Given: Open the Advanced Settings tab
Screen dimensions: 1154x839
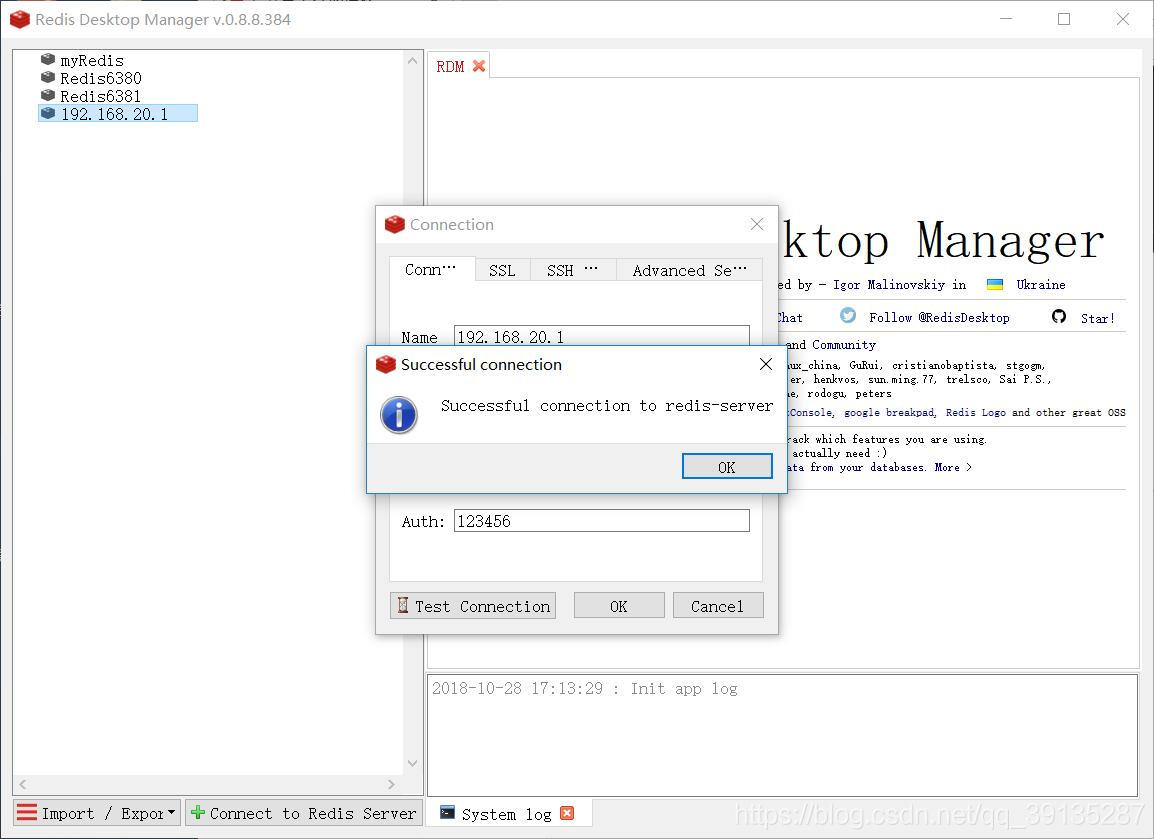Looking at the screenshot, I should tap(689, 270).
